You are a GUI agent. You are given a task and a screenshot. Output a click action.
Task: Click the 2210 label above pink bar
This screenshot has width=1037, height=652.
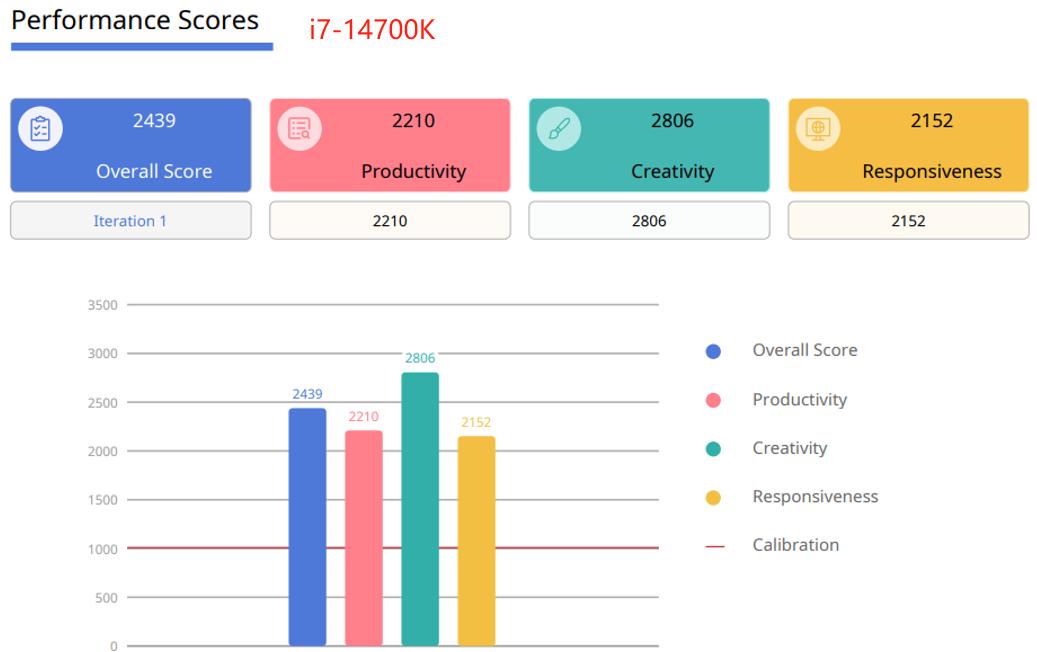point(364,417)
